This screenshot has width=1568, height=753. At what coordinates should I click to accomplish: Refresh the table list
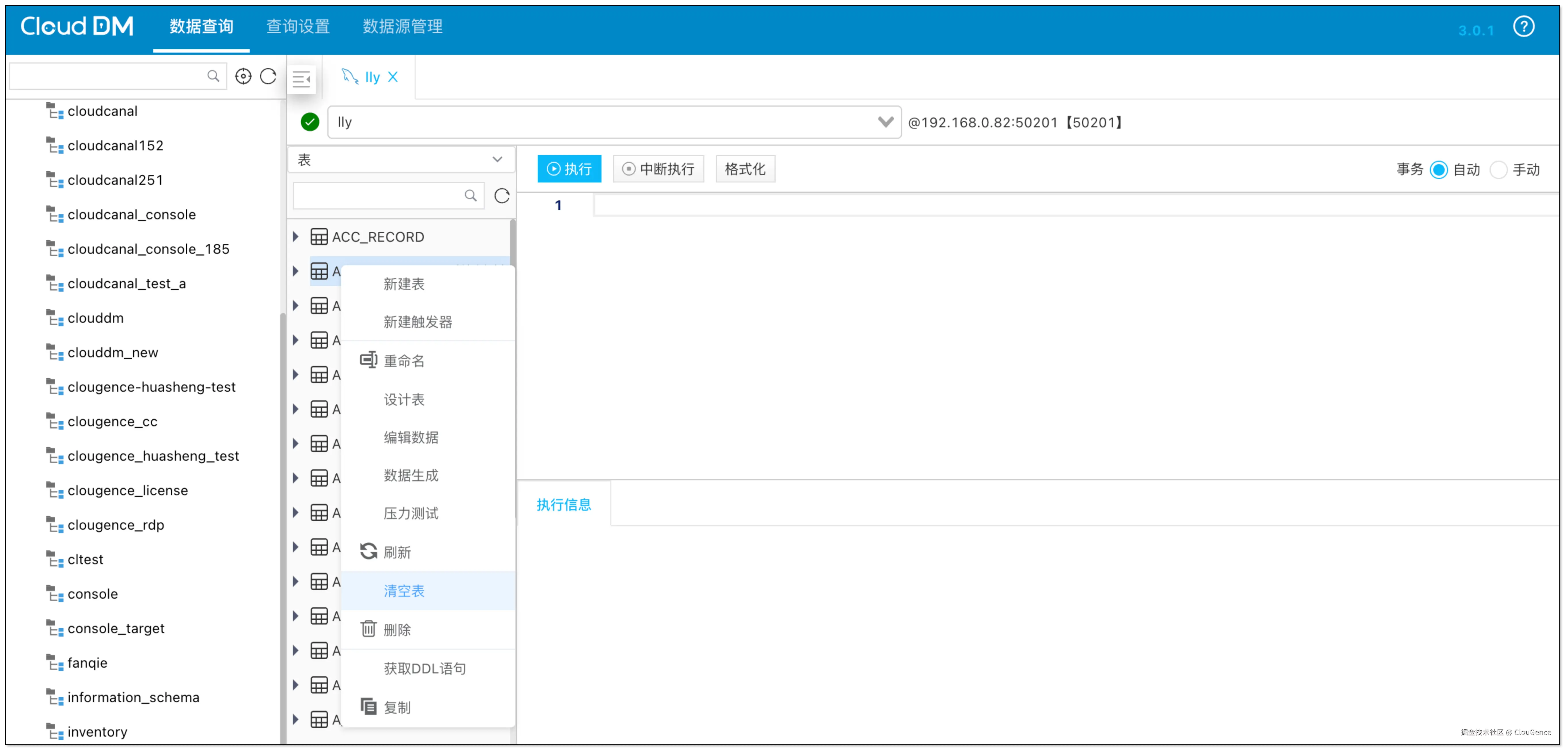[501, 196]
